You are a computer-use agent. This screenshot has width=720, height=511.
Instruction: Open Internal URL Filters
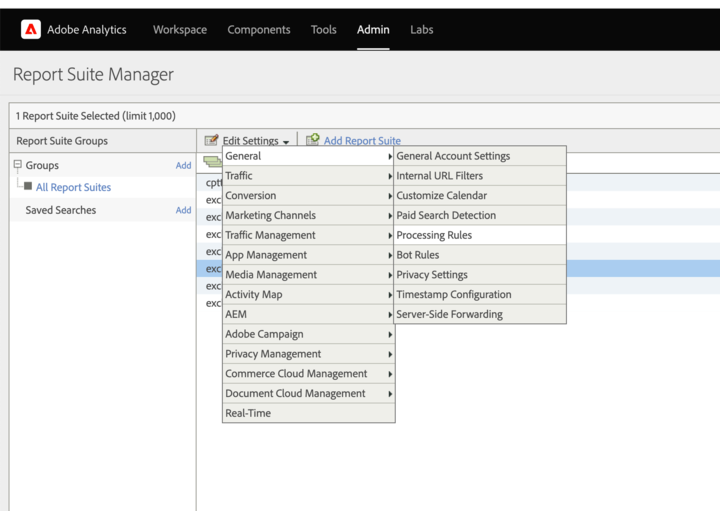pyautogui.click(x=439, y=176)
